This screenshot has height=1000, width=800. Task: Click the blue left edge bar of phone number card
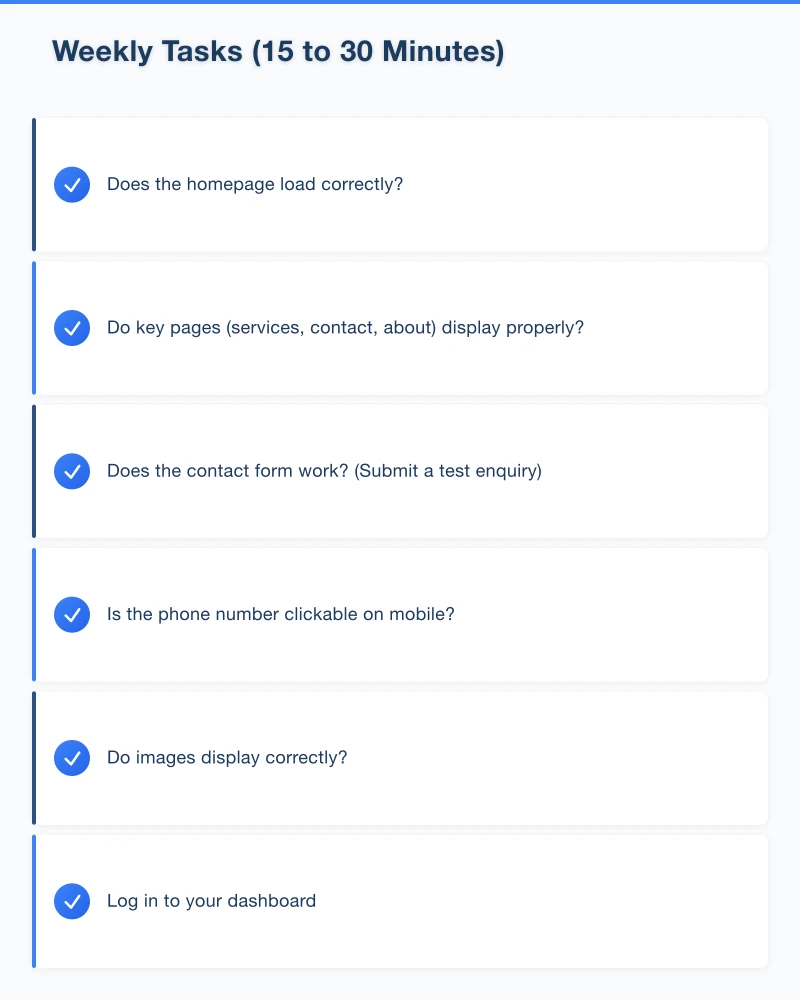(x=34, y=614)
